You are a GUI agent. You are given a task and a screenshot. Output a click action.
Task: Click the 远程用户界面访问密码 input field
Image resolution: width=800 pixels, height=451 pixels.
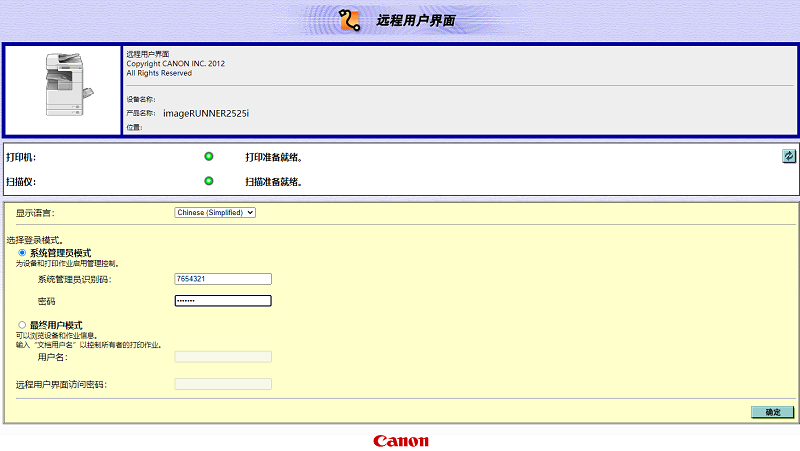pyautogui.click(x=223, y=384)
